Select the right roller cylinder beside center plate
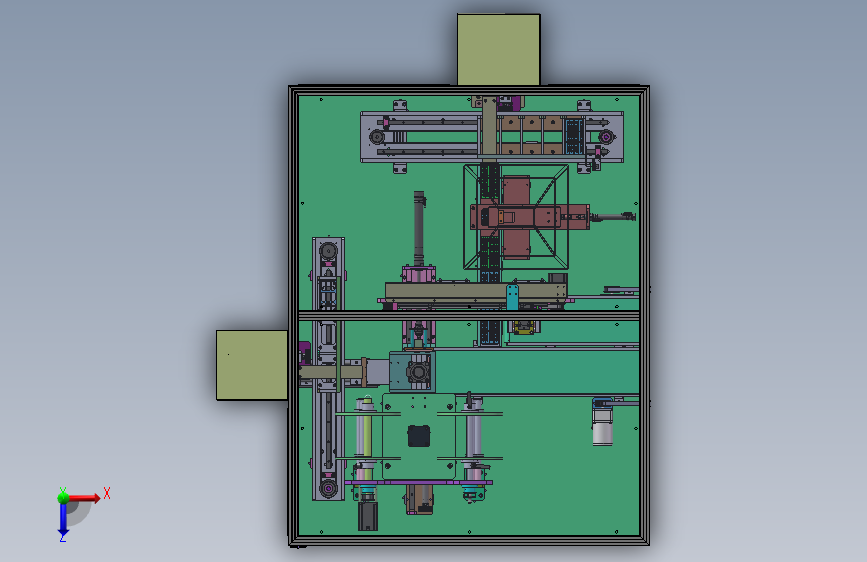Screen dimensions: 867x562 (x=474, y=435)
